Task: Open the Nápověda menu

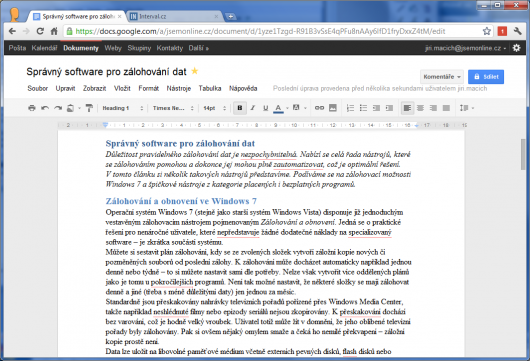Action: (x=243, y=88)
